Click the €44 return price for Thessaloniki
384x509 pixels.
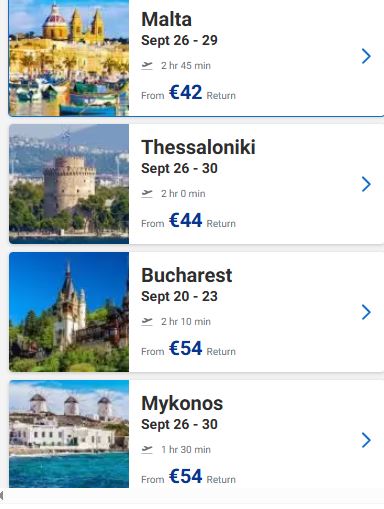point(188,220)
